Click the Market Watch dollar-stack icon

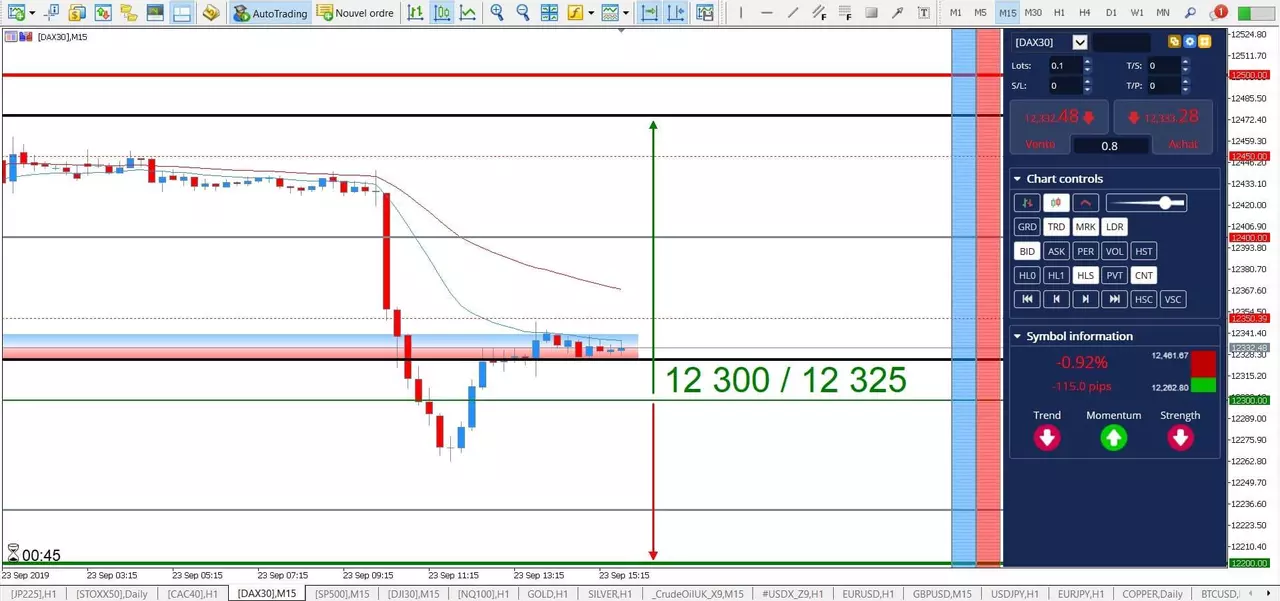click(77, 13)
